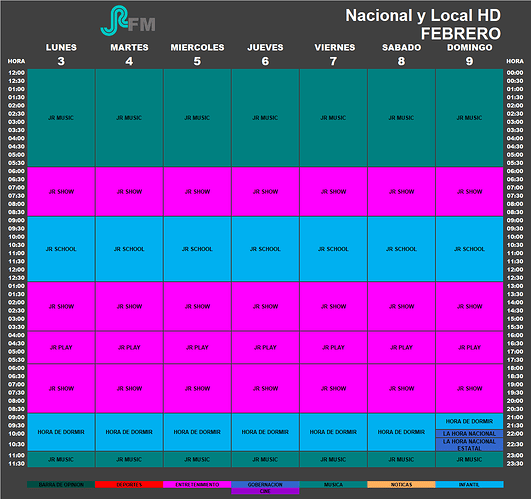Open Sabado late-night JR MUSIC block at 11:00
The width and height of the screenshot is (531, 499).
(401, 459)
